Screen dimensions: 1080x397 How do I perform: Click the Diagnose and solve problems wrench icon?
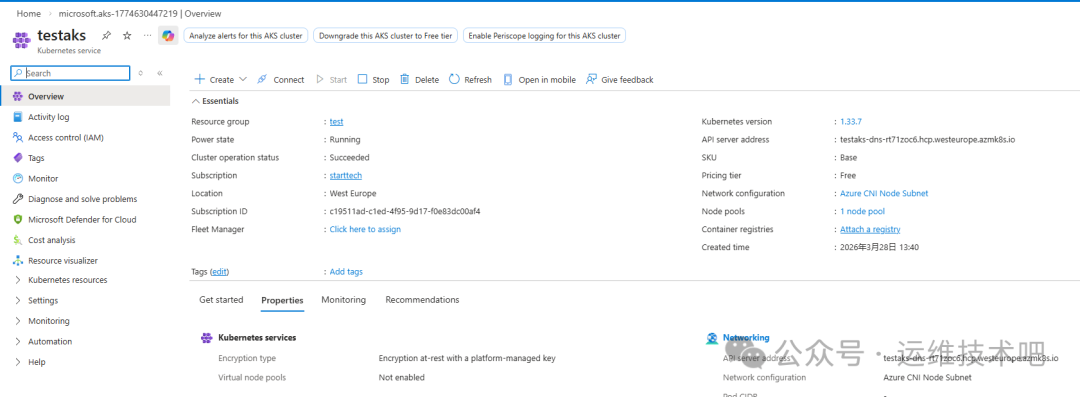click(17, 199)
